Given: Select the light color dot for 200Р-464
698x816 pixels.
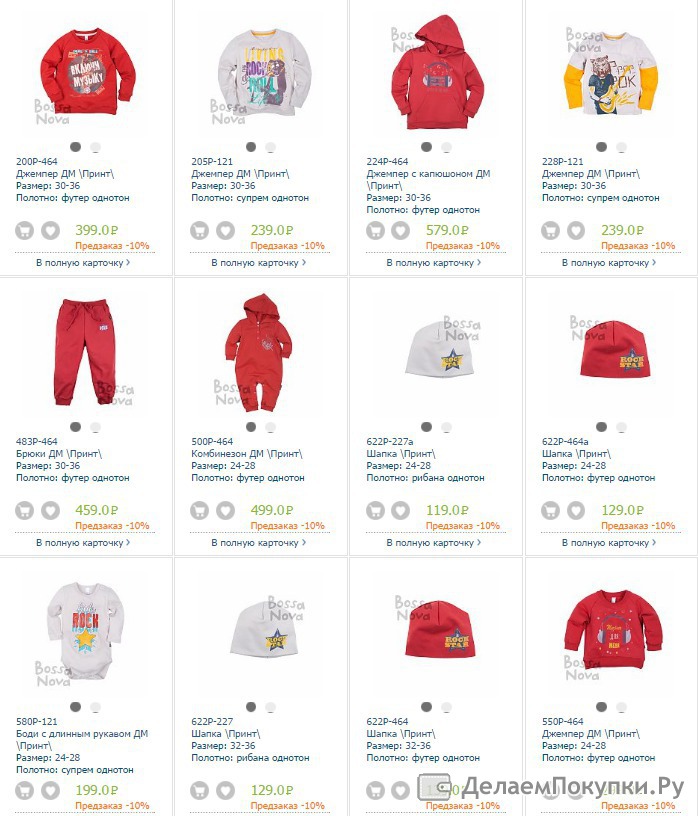Looking at the screenshot, I should (x=95, y=147).
